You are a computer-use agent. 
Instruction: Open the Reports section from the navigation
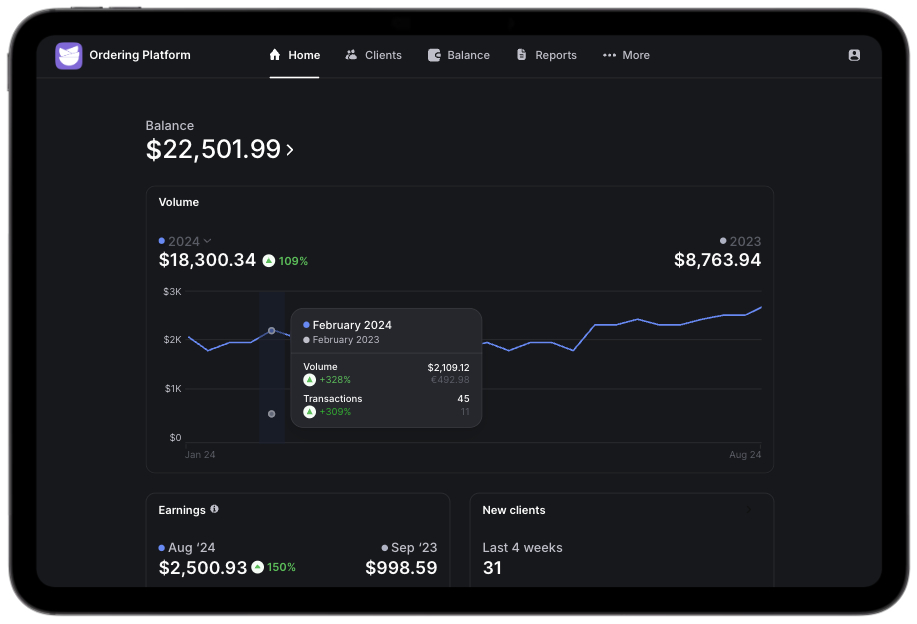click(546, 55)
